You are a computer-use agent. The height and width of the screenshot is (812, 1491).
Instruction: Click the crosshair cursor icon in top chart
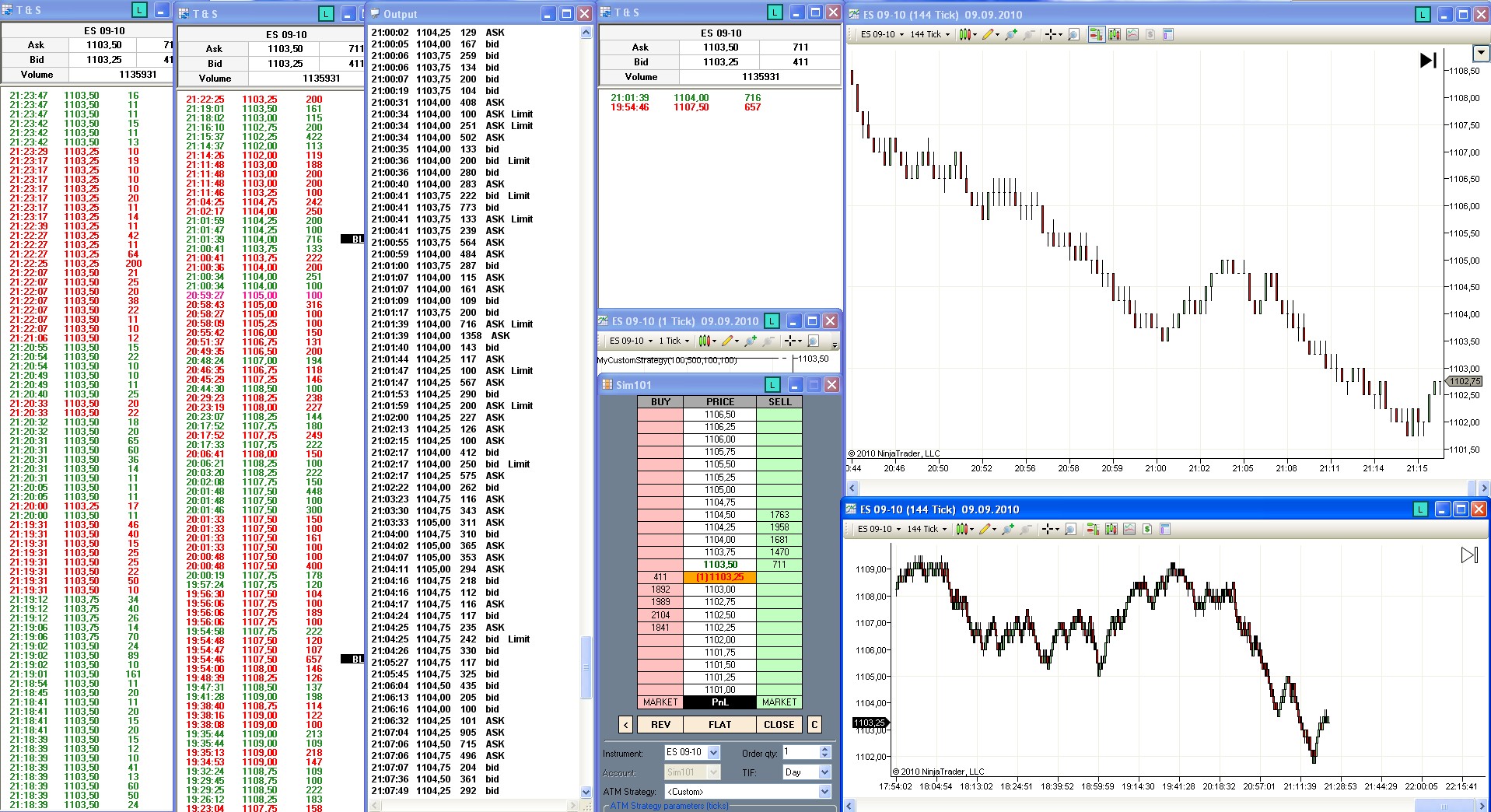click(x=1052, y=34)
